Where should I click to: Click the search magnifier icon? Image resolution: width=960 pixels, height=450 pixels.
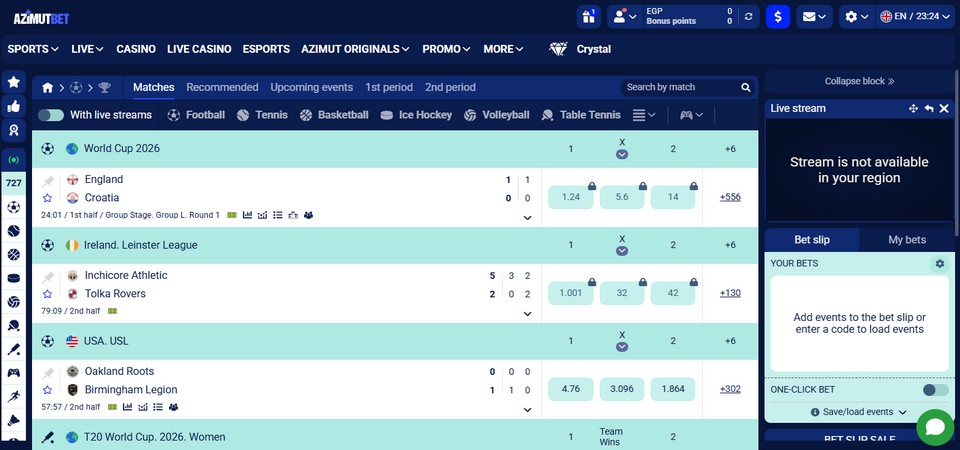pyautogui.click(x=746, y=88)
